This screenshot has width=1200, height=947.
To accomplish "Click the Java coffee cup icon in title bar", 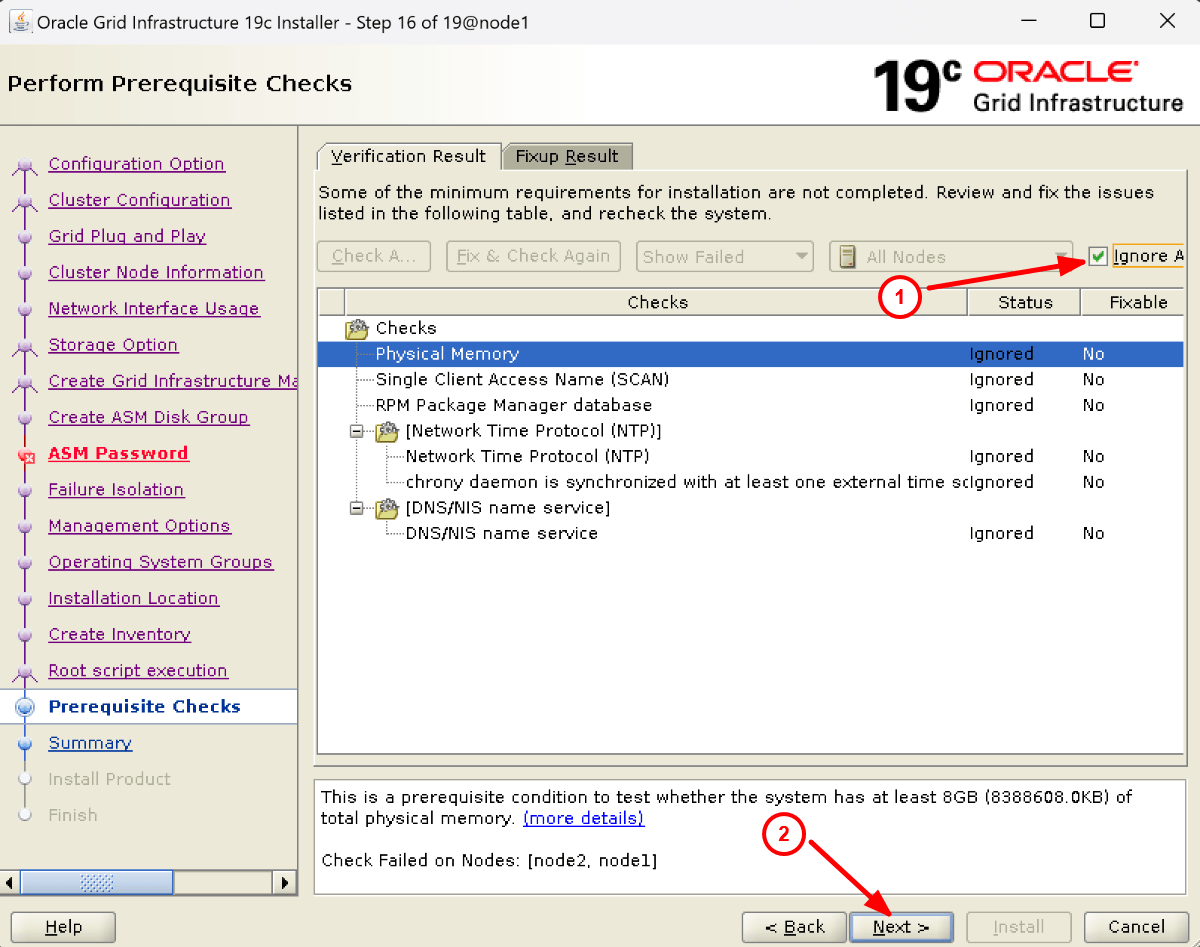I will [x=20, y=22].
